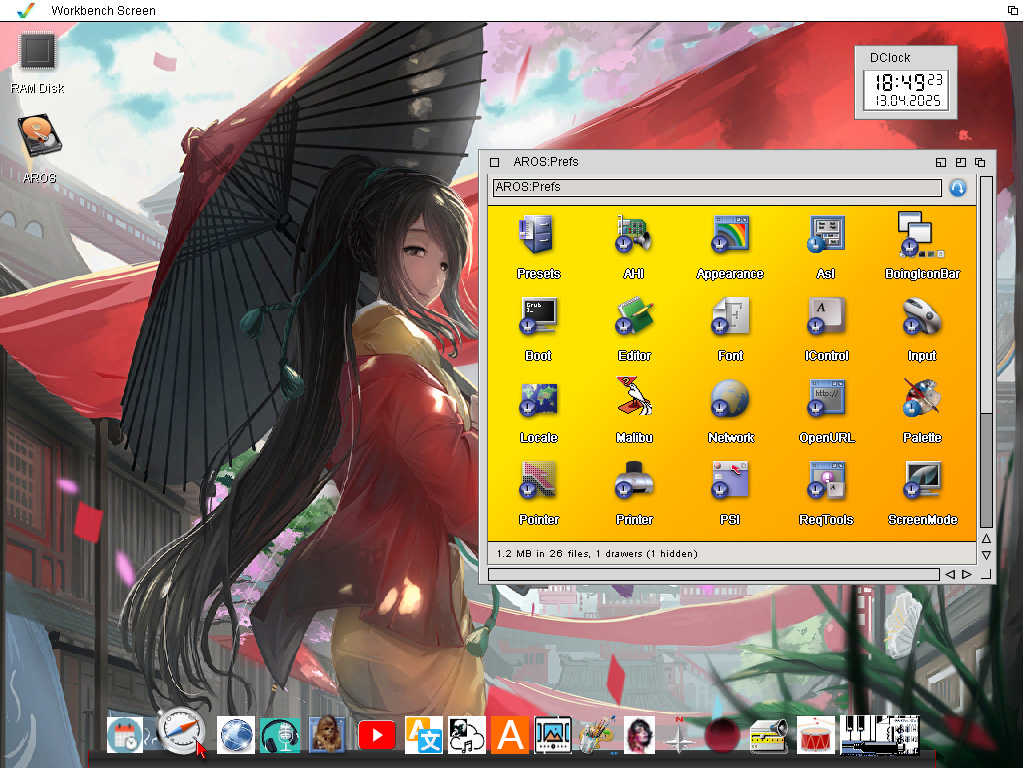Viewport: 1023px width, 768px height.
Task: Launch the woman portrait app in the dock
Action: [639, 735]
